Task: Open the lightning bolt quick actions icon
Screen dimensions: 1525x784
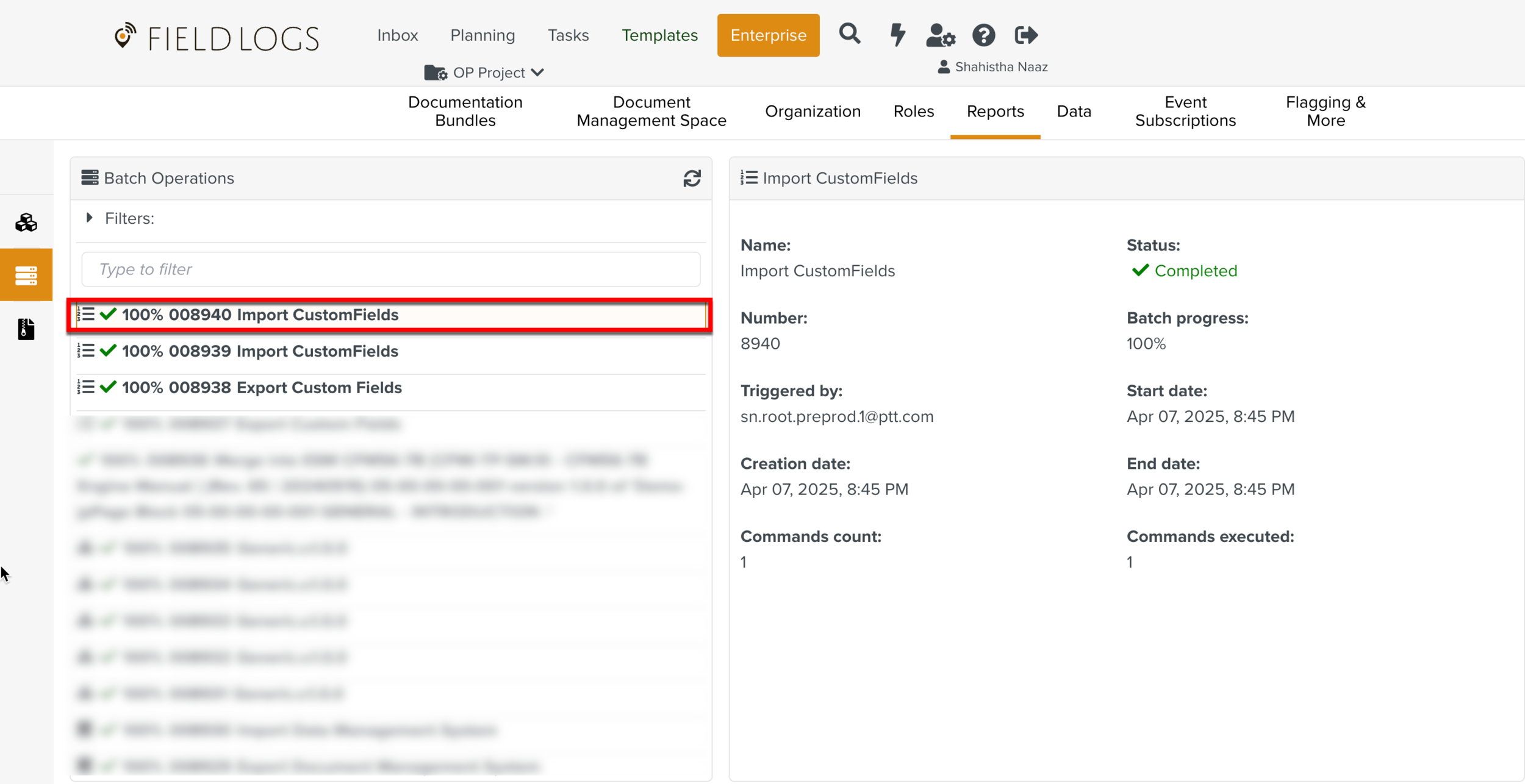Action: [x=897, y=35]
